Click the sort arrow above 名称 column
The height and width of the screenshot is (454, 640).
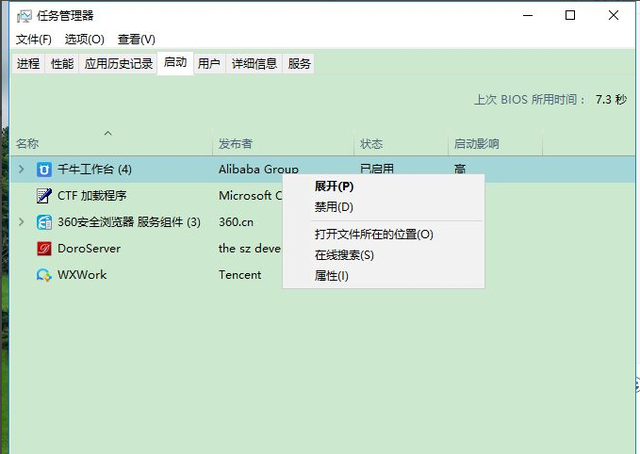[x=108, y=133]
